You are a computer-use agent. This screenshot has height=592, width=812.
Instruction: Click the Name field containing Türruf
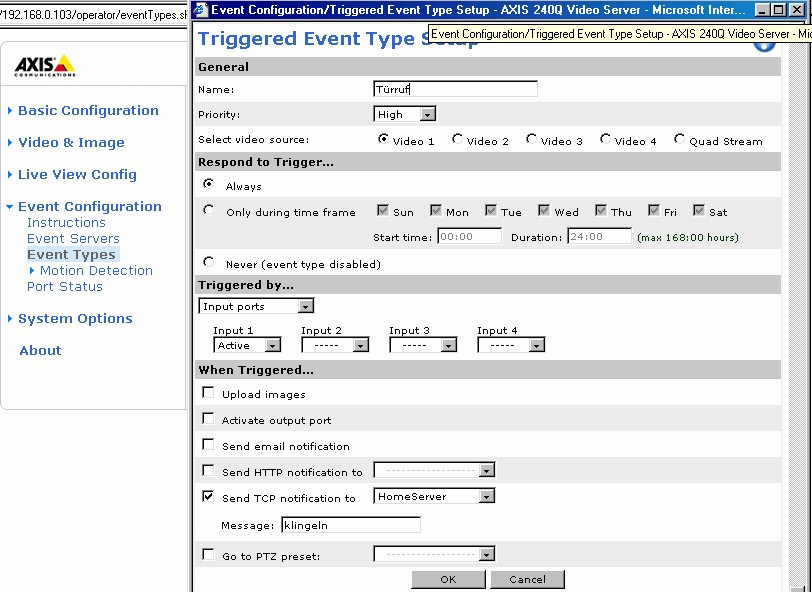[x=455, y=89]
